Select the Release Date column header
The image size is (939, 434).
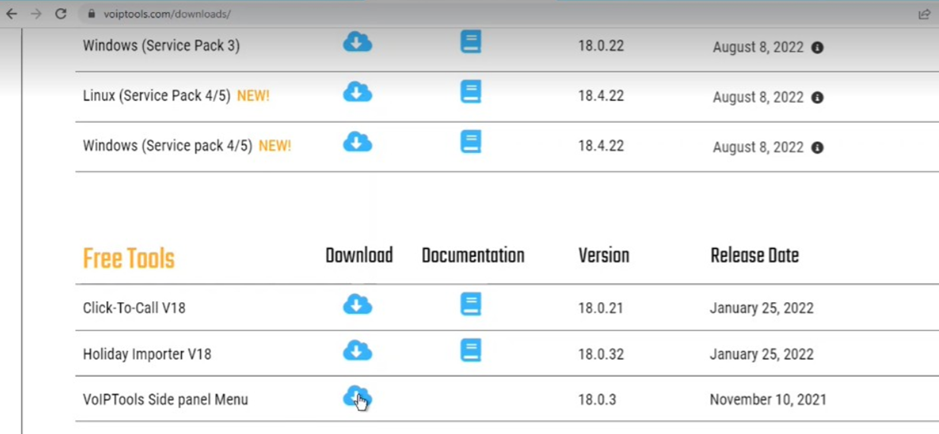tap(755, 256)
